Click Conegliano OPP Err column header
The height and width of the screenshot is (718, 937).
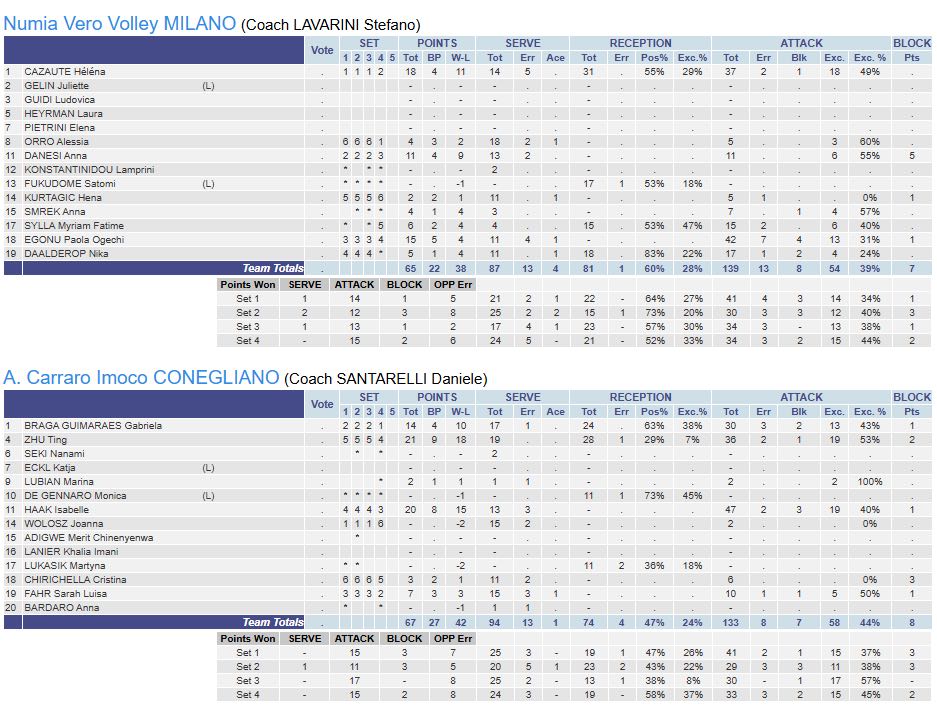[x=453, y=639]
